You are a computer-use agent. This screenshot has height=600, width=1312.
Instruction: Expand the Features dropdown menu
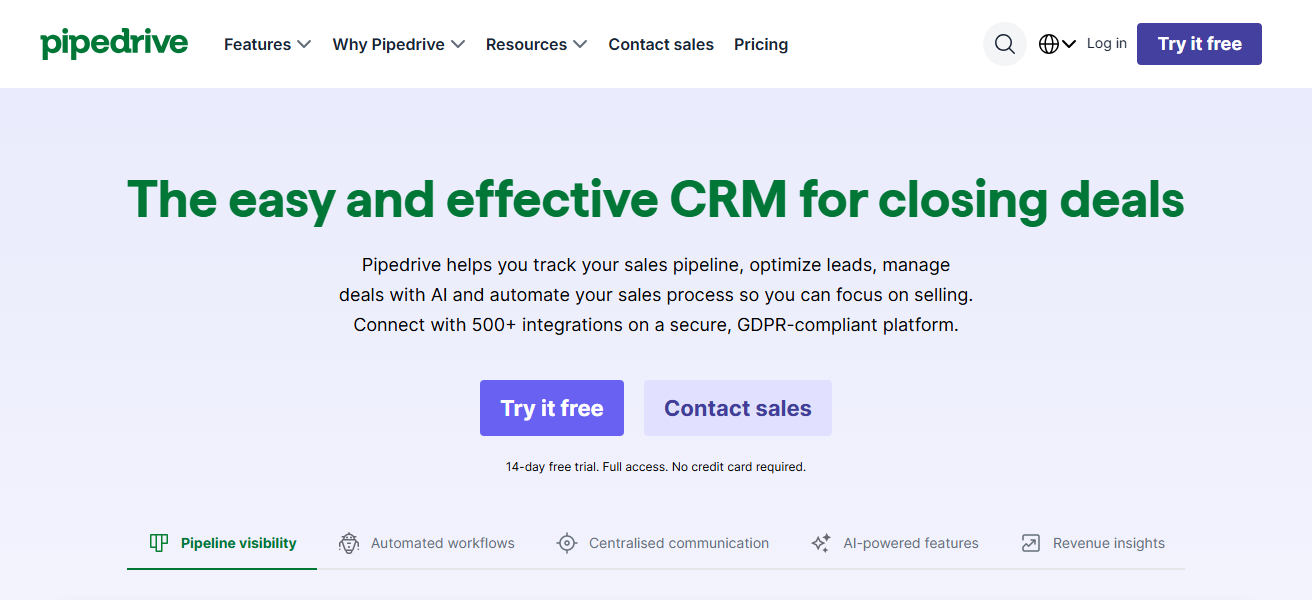[x=267, y=44]
